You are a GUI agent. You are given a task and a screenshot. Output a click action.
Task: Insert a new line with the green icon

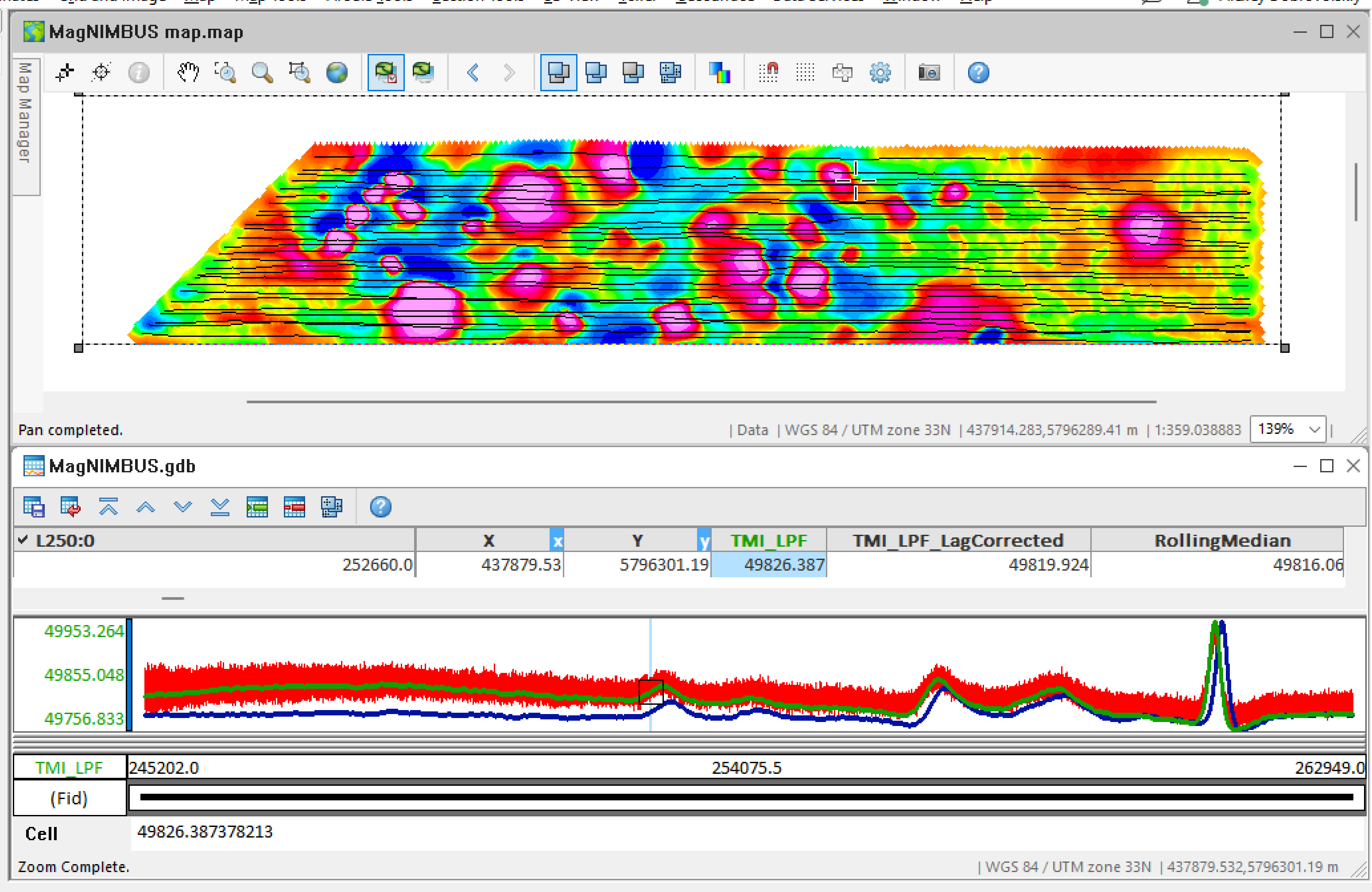(x=258, y=507)
